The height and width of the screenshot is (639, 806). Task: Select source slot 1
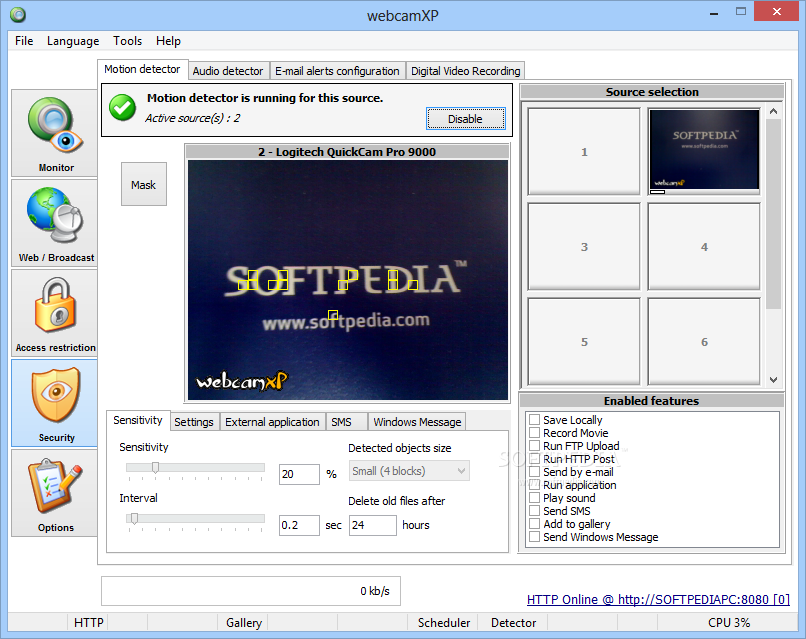pos(584,151)
